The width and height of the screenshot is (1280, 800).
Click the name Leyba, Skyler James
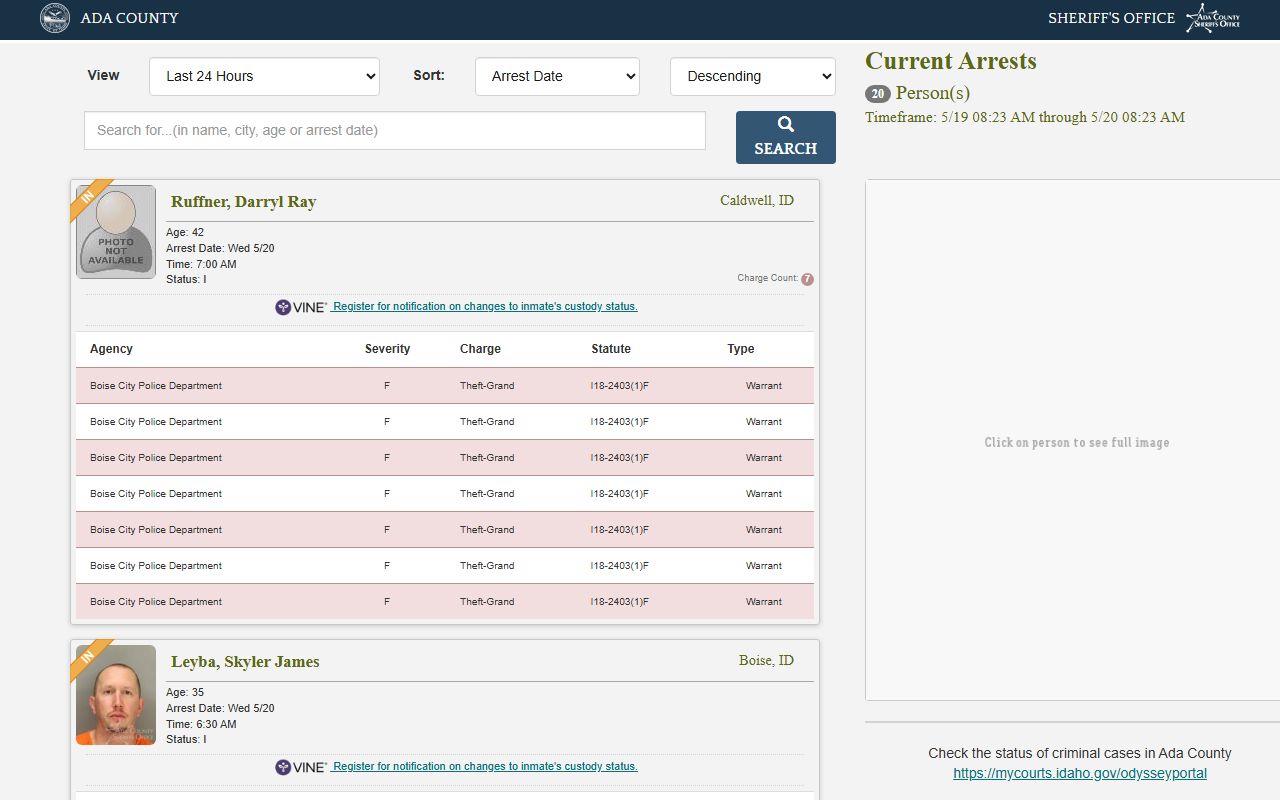[x=245, y=662]
